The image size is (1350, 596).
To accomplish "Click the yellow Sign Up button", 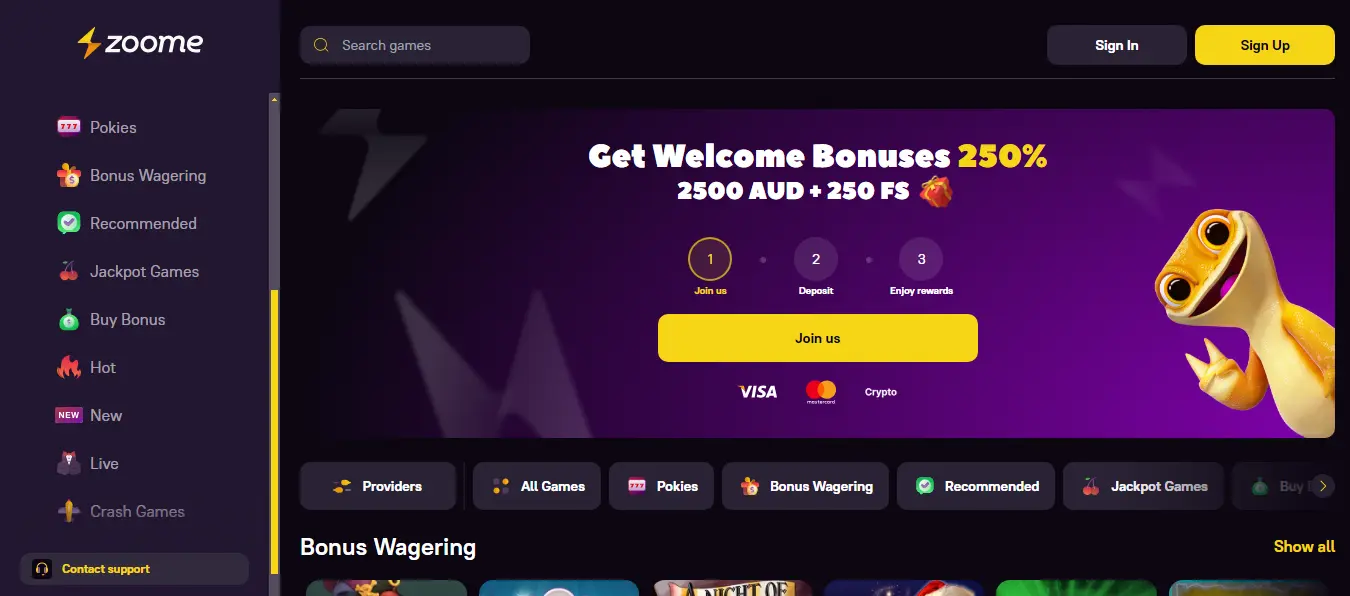I will point(1265,45).
